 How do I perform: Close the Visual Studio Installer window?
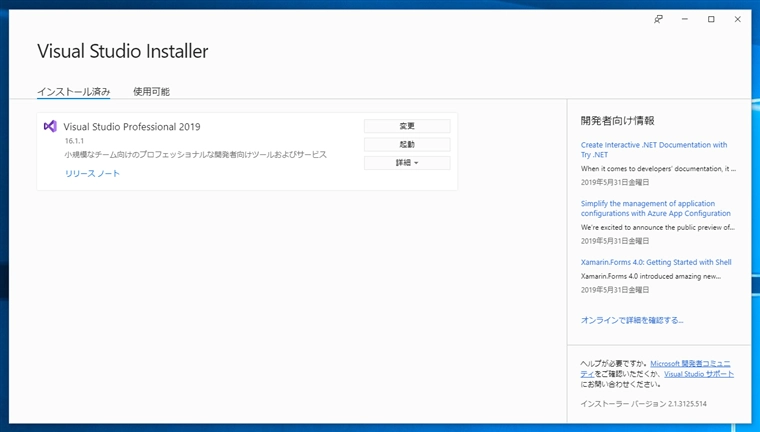click(x=738, y=19)
